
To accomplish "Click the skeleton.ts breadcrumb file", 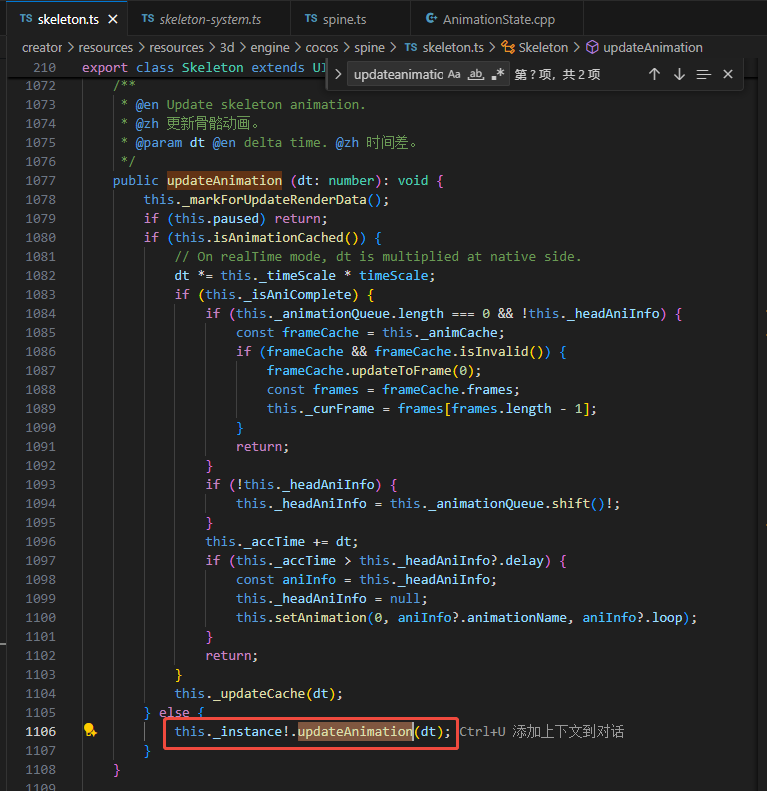I will 453,47.
